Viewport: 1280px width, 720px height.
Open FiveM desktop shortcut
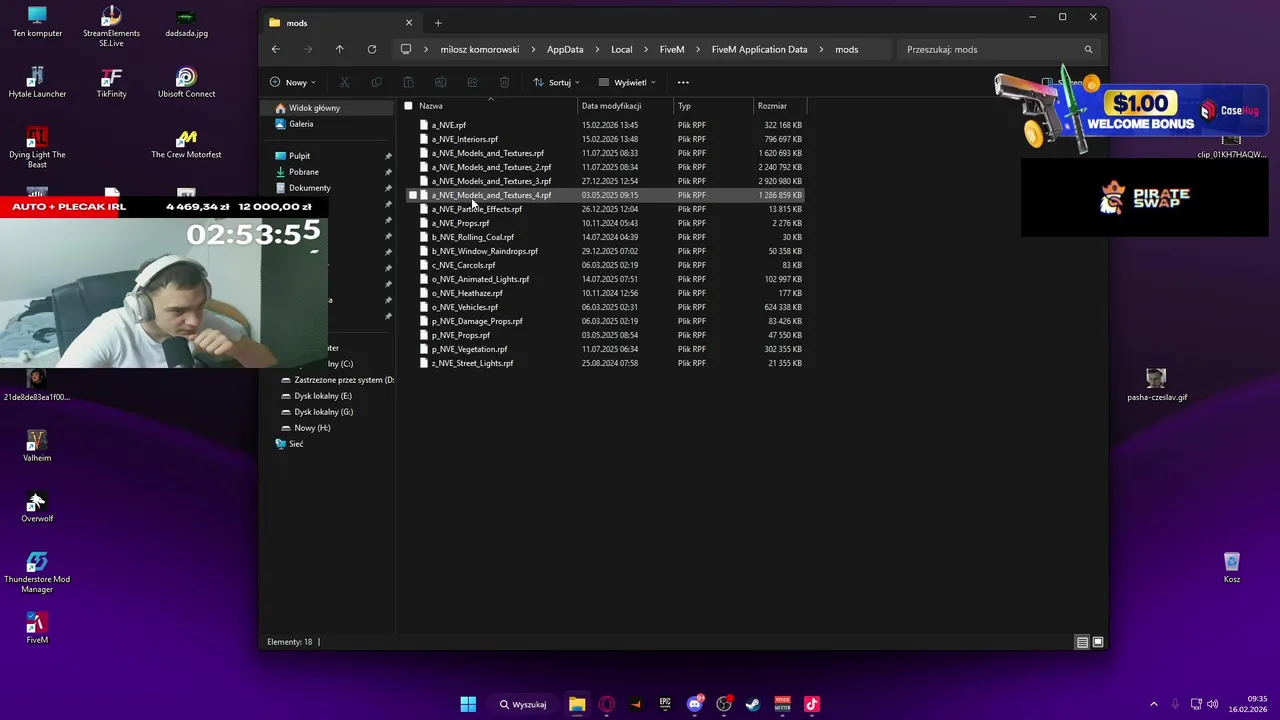click(37, 627)
